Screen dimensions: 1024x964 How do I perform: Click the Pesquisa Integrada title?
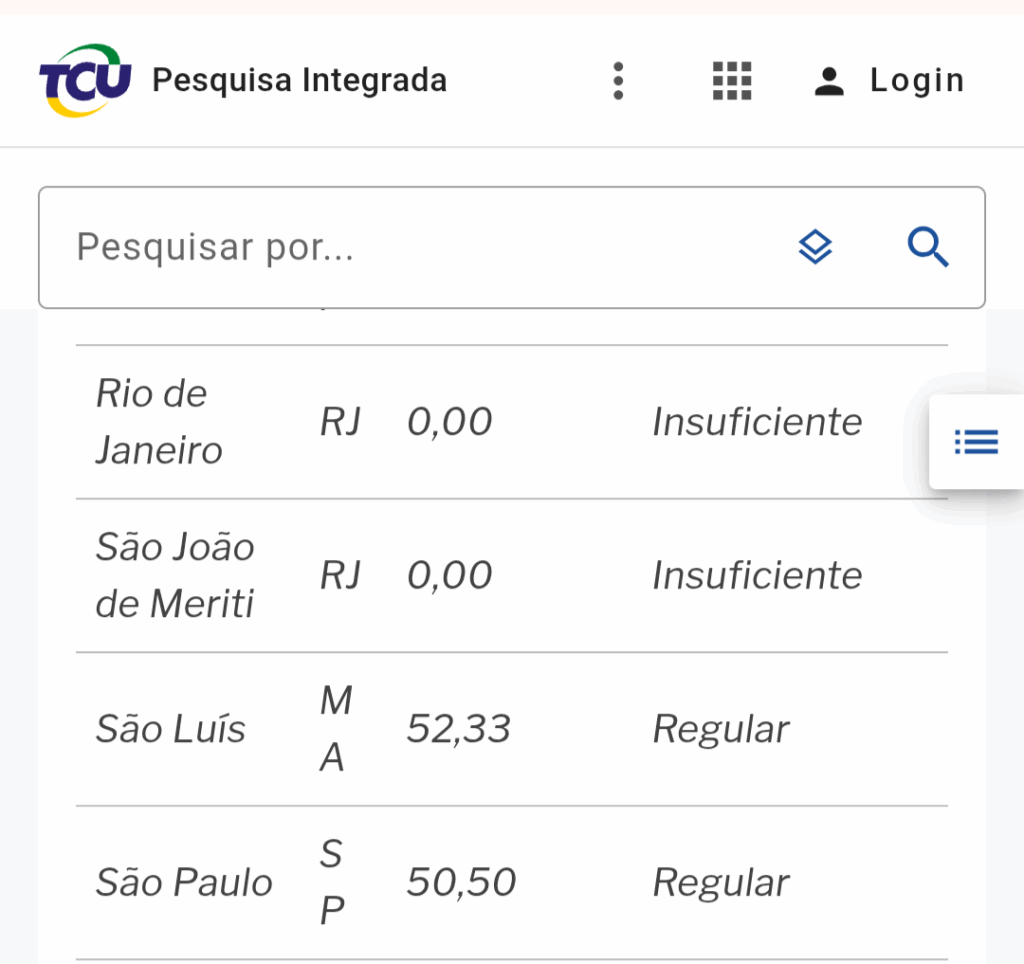(x=299, y=80)
